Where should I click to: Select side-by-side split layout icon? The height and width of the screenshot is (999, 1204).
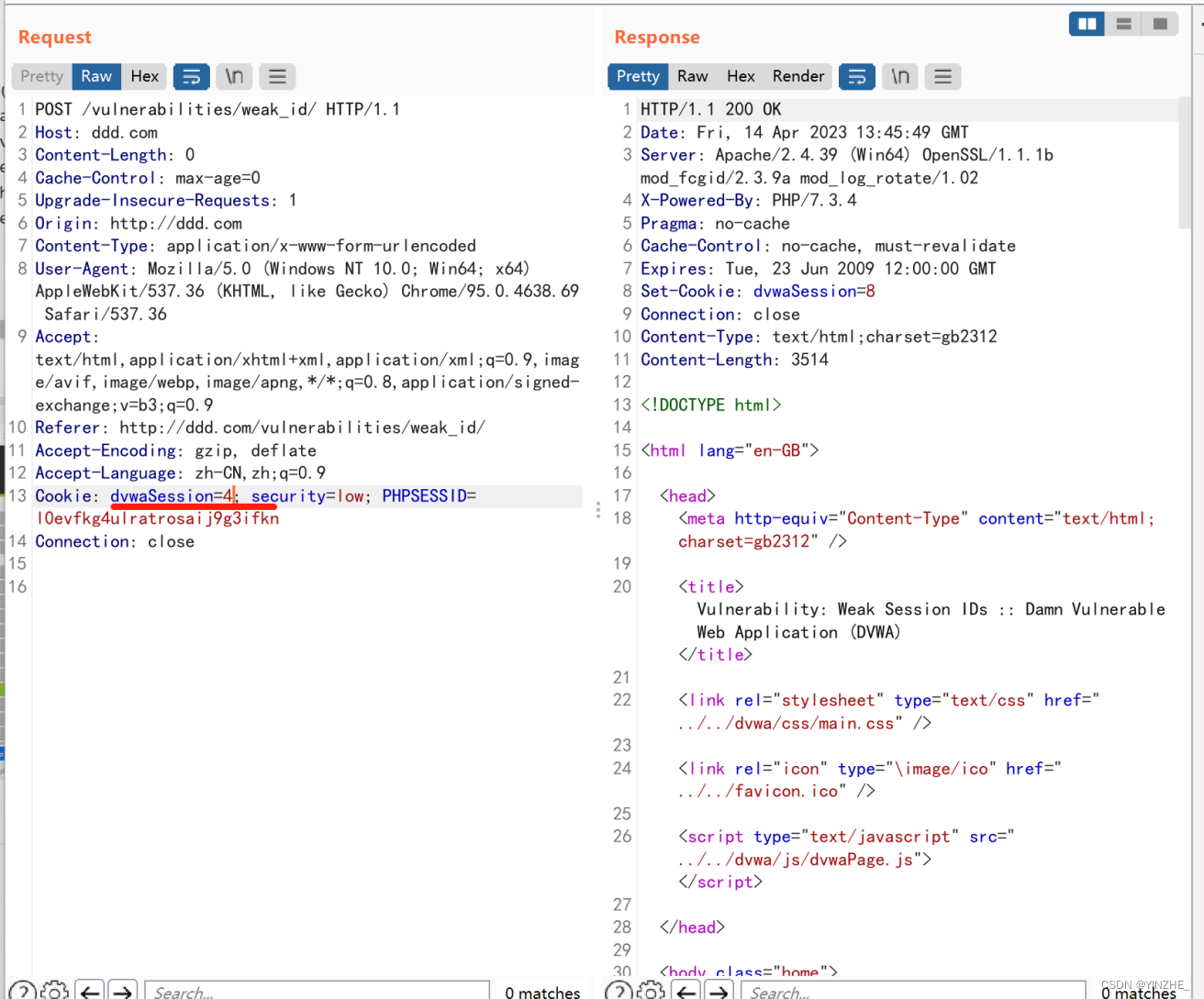[x=1087, y=24]
